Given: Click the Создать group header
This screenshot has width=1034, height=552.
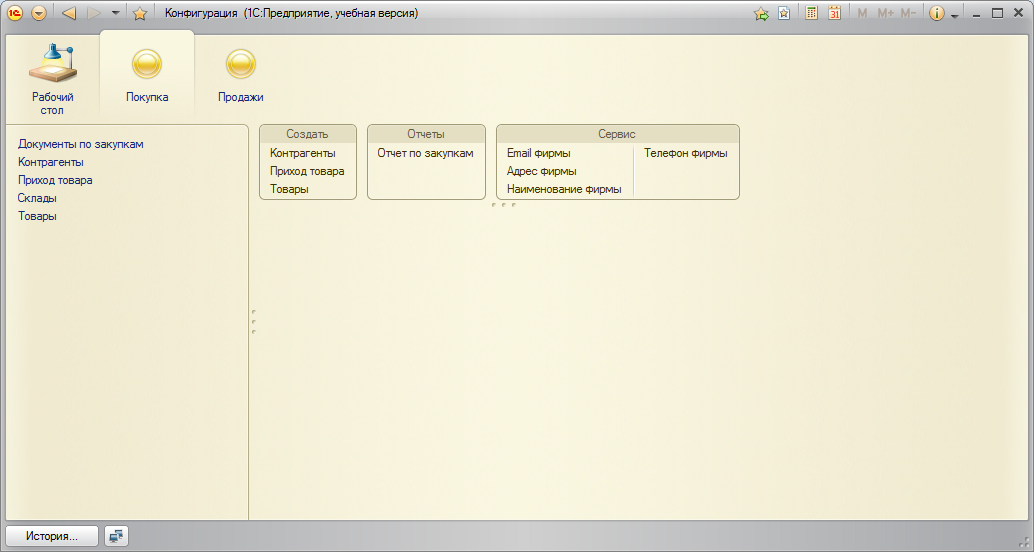Looking at the screenshot, I should (x=307, y=134).
